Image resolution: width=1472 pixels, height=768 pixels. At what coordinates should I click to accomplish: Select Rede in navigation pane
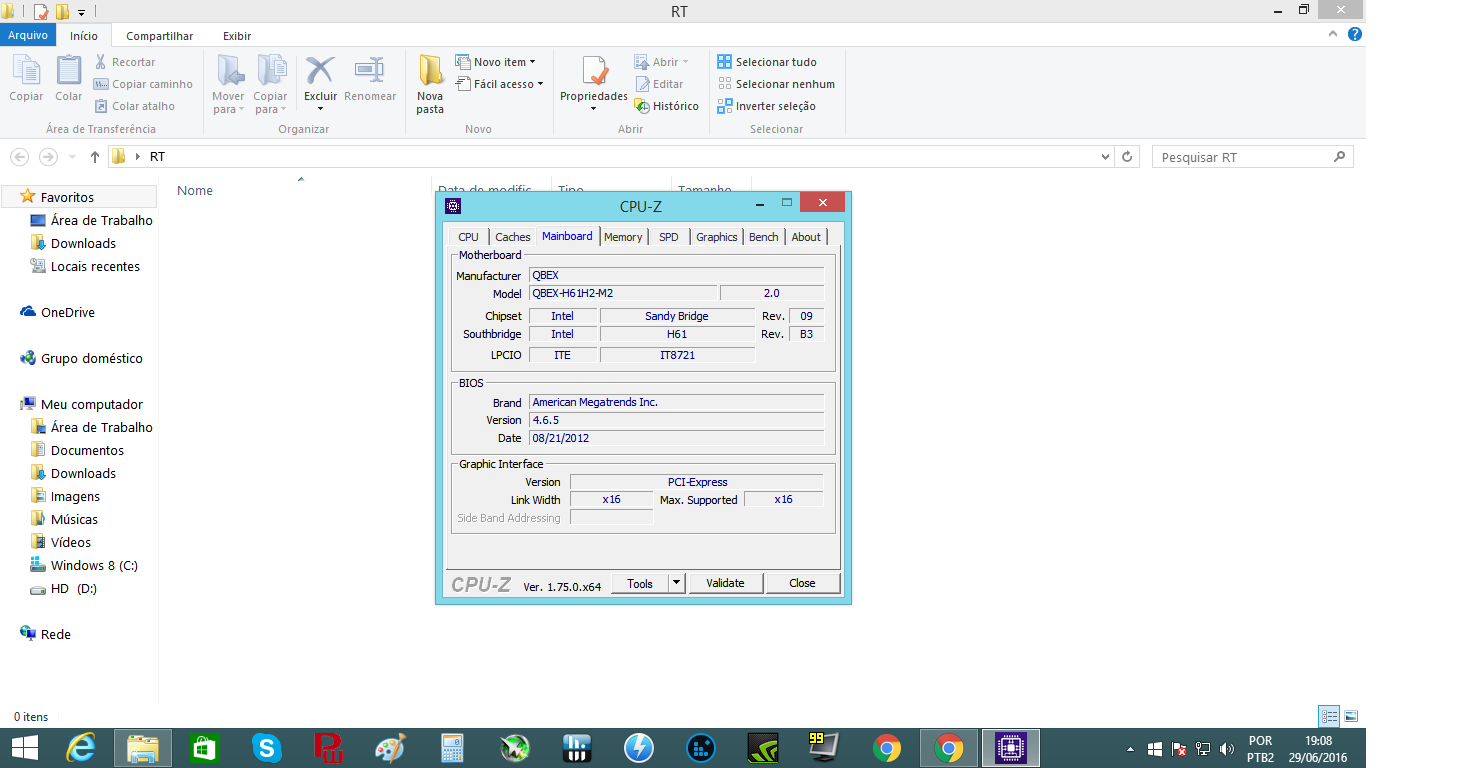point(55,634)
